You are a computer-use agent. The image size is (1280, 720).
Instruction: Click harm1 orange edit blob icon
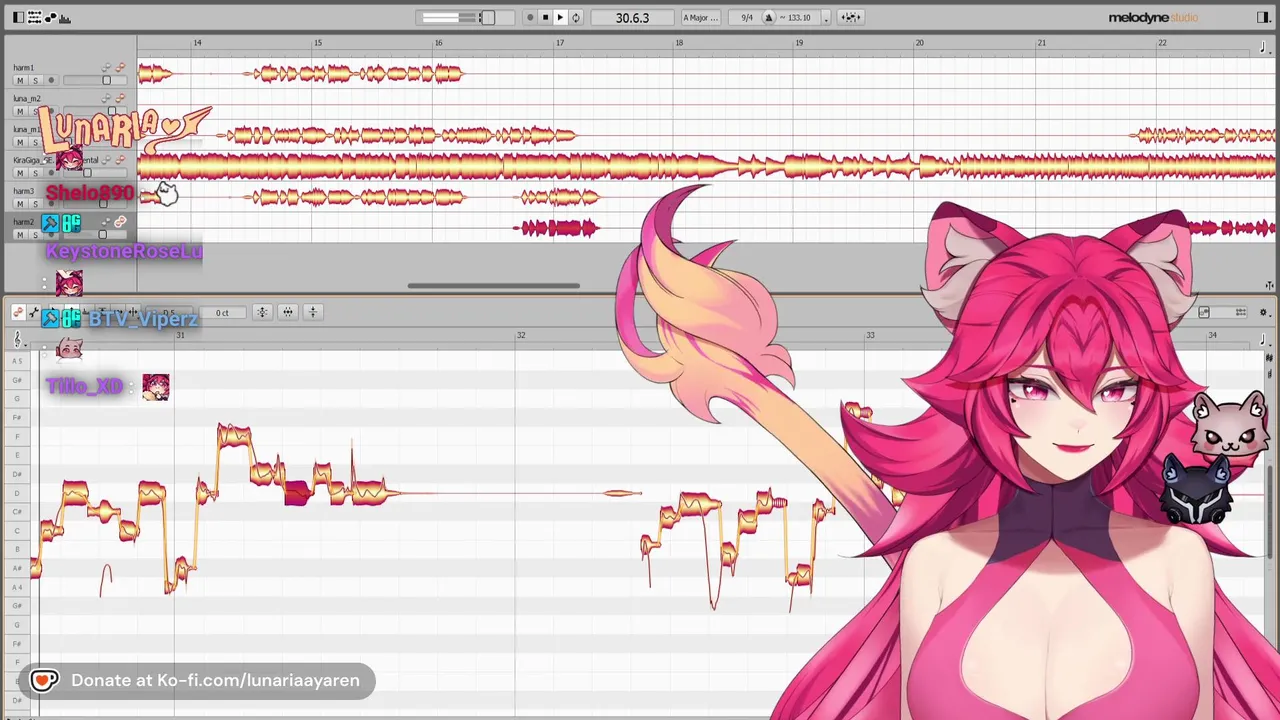(120, 67)
